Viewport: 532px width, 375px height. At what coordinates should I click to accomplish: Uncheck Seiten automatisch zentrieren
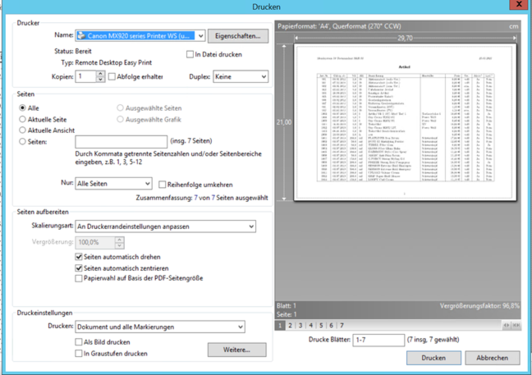(x=79, y=268)
